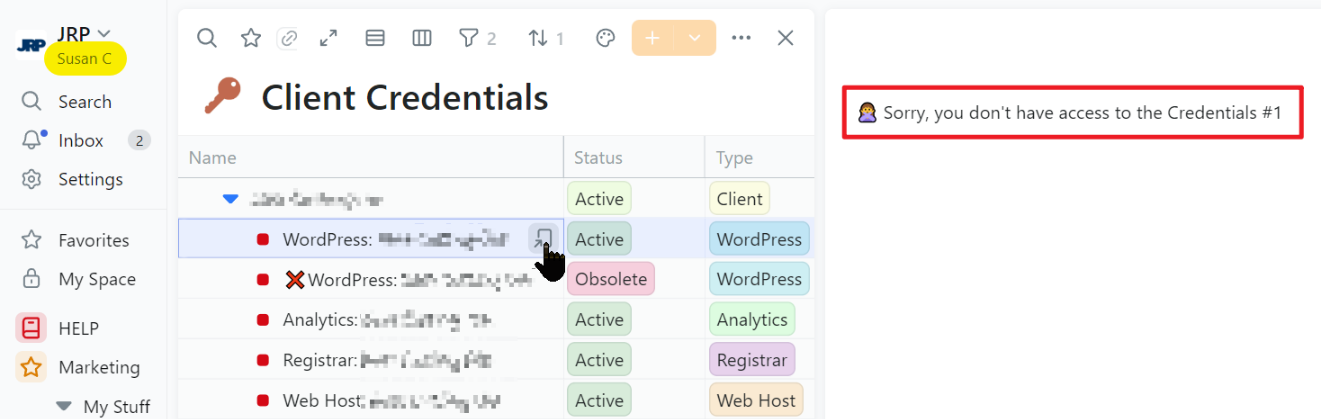Image resolution: width=1321 pixels, height=419 pixels.
Task: Open the Marketing space in sidebar
Action: point(98,367)
